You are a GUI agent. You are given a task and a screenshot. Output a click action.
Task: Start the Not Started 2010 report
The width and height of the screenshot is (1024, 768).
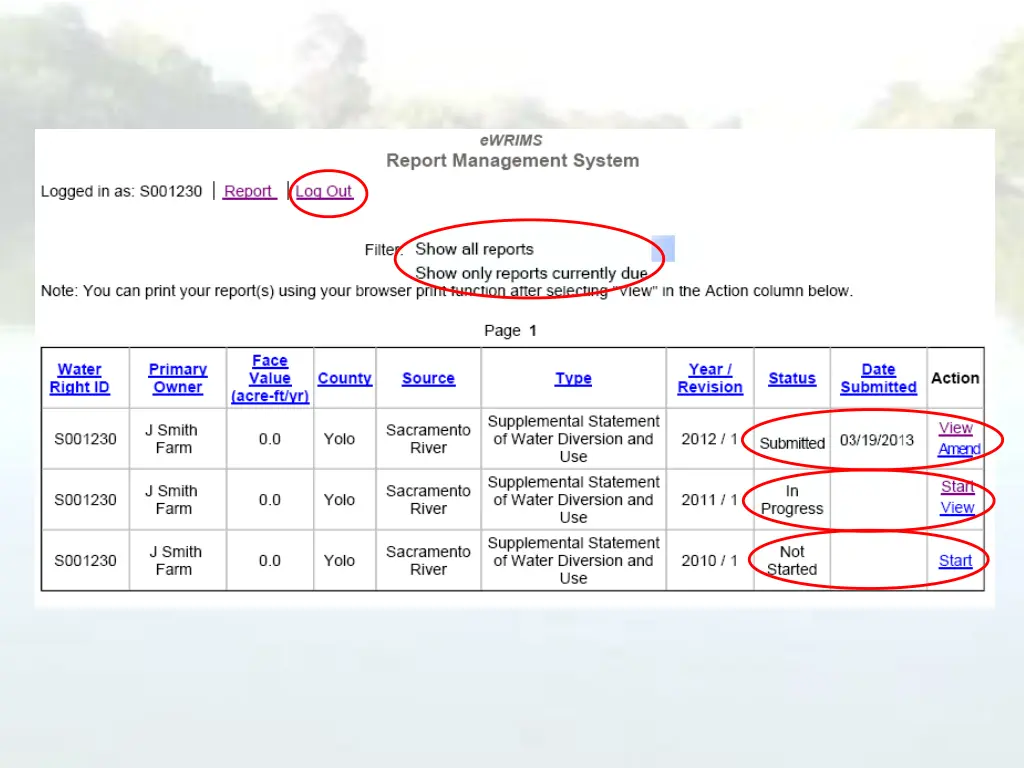point(955,561)
